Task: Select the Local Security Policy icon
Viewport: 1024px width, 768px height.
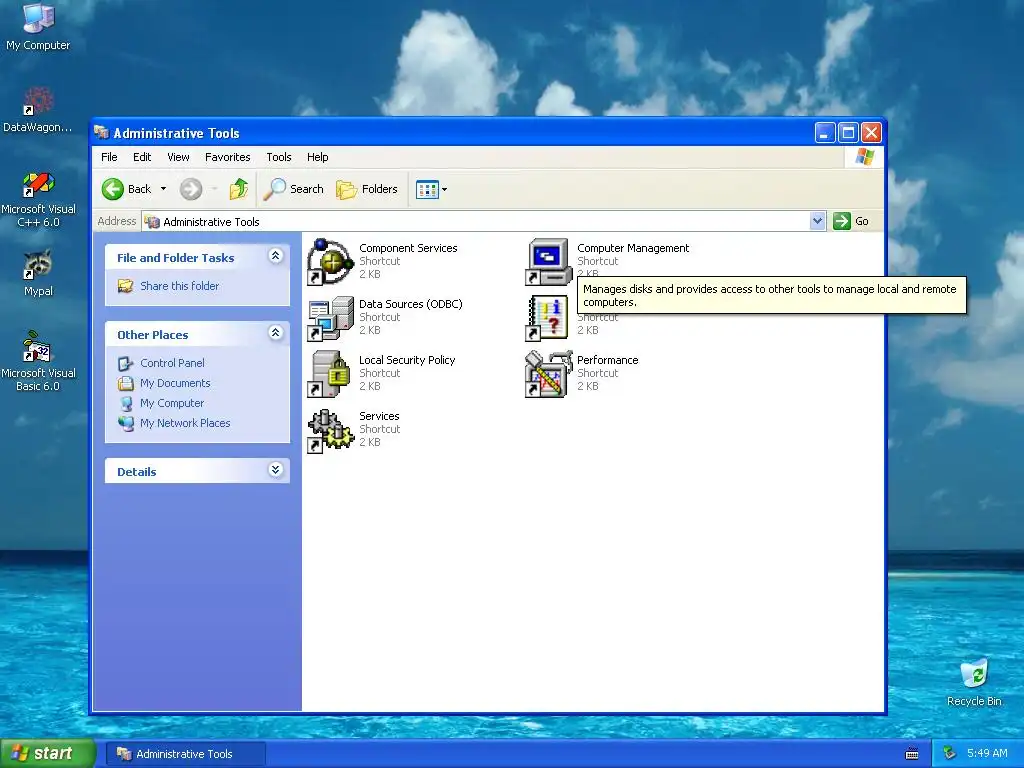Action: [x=330, y=374]
